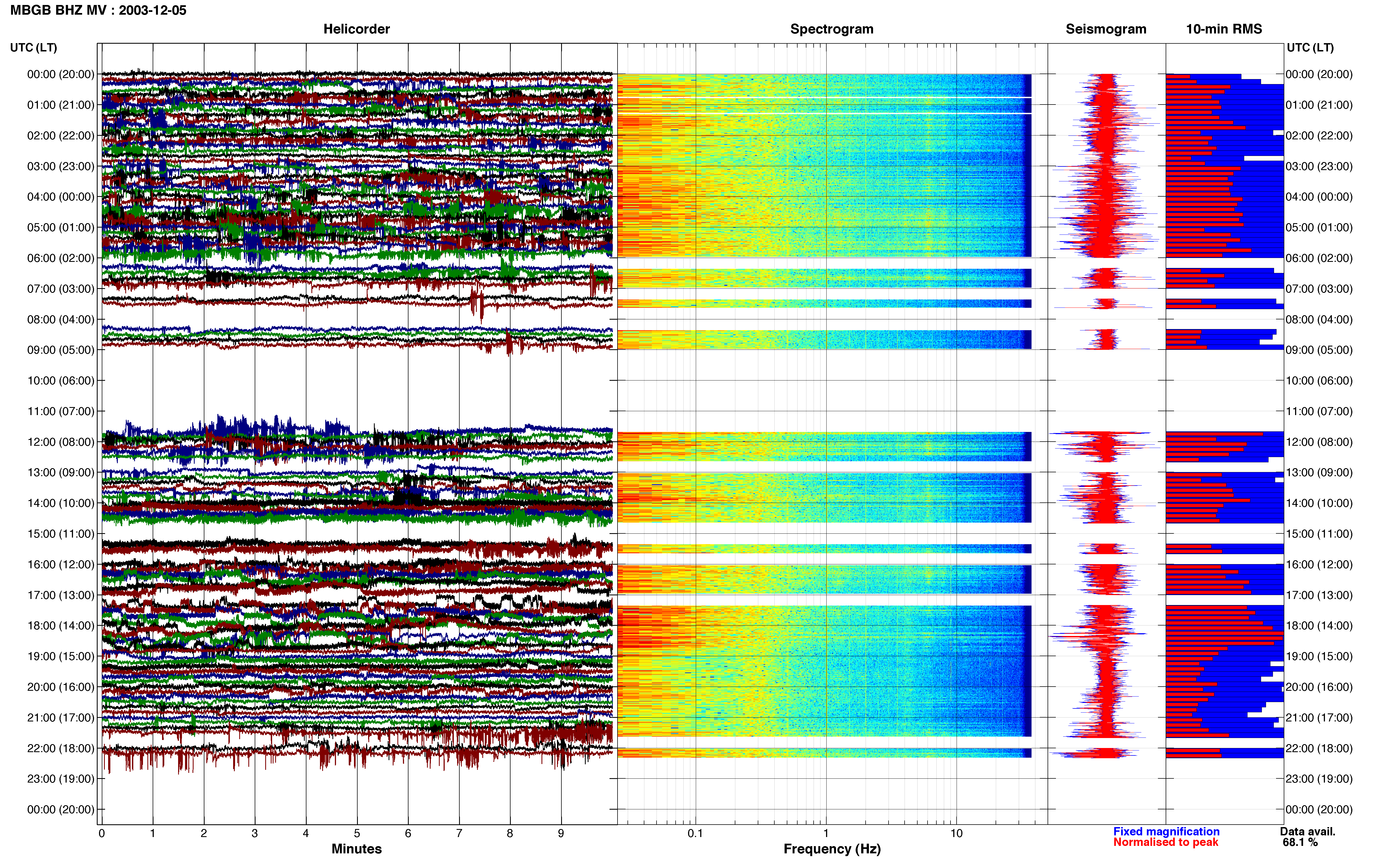Click left time label '18:00 (14:00)'
The width and height of the screenshot is (1388, 868).
pyautogui.click(x=60, y=625)
